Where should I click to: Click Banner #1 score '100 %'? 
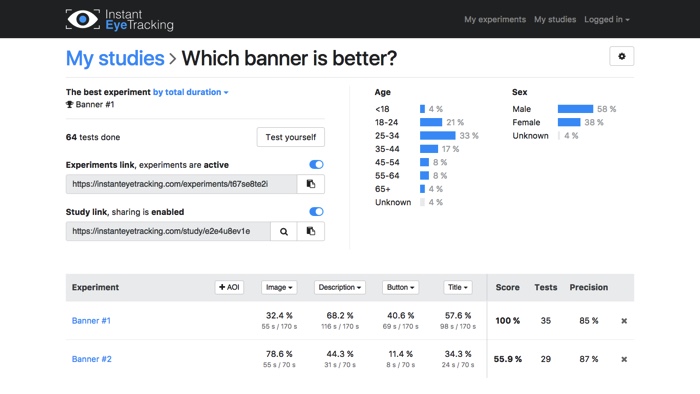pos(508,321)
